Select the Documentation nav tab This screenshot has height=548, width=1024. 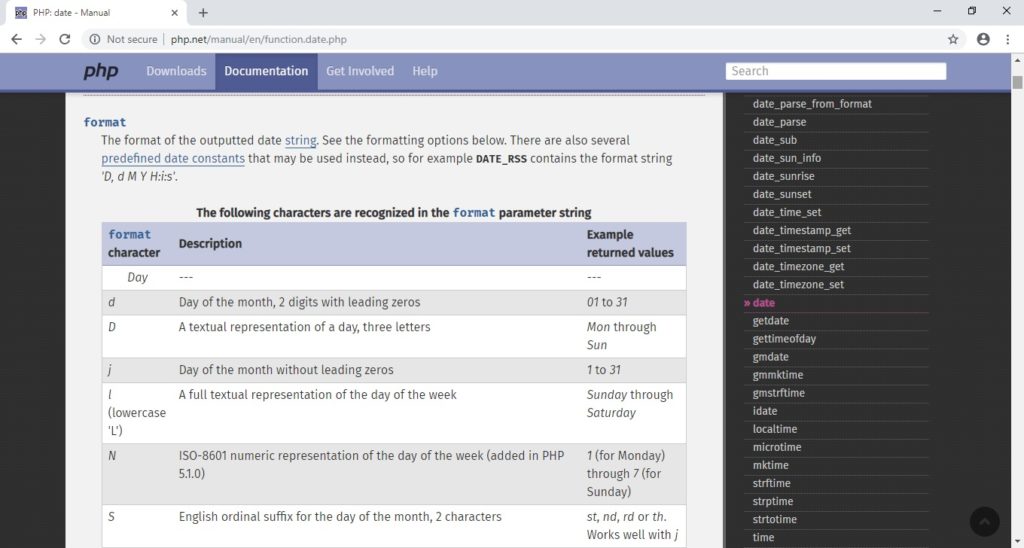[x=266, y=71]
